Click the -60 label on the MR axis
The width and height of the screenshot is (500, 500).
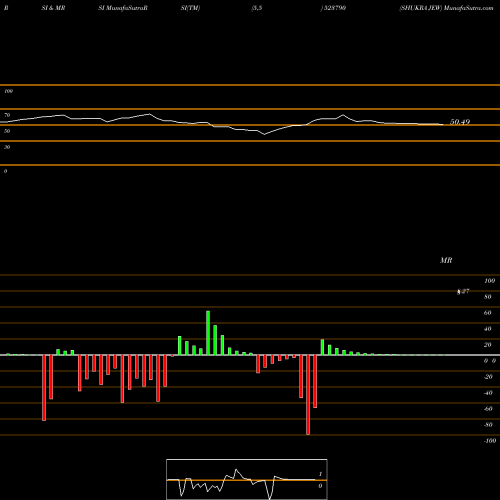click(488, 409)
